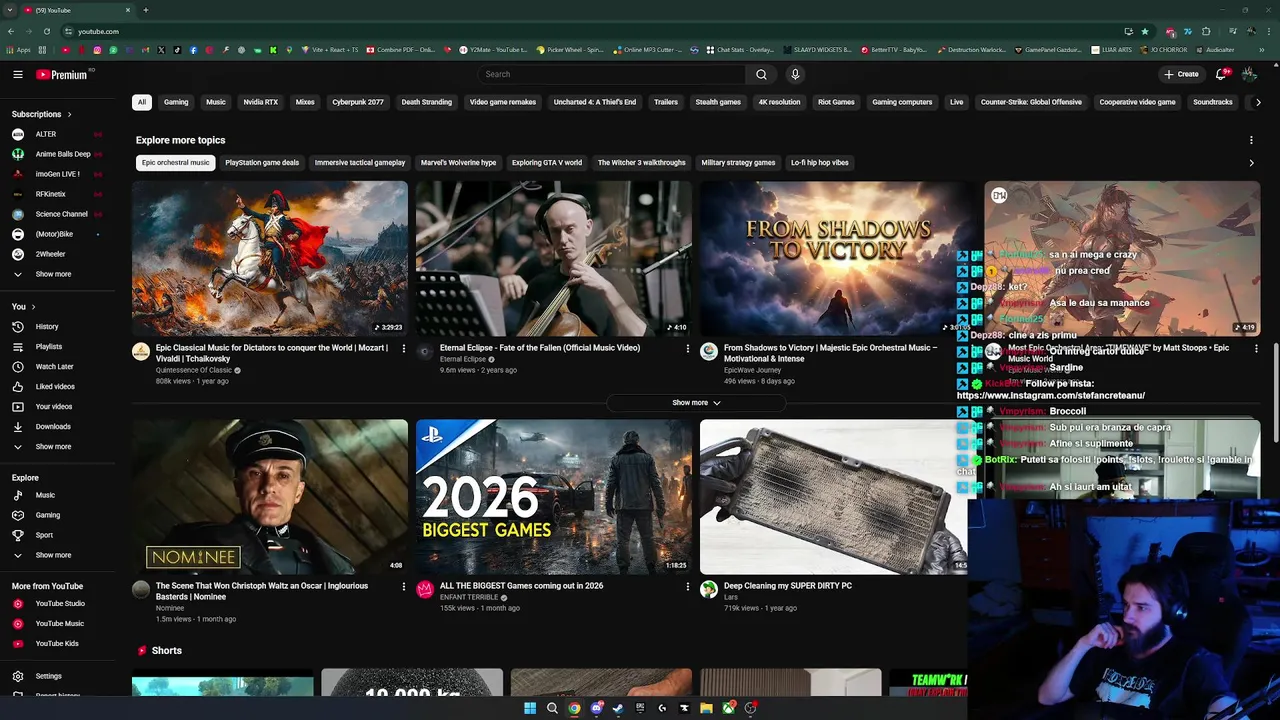The height and width of the screenshot is (720, 1280).
Task: Open options for ALL THE BIGGEST Games video
Action: pyautogui.click(x=687, y=587)
